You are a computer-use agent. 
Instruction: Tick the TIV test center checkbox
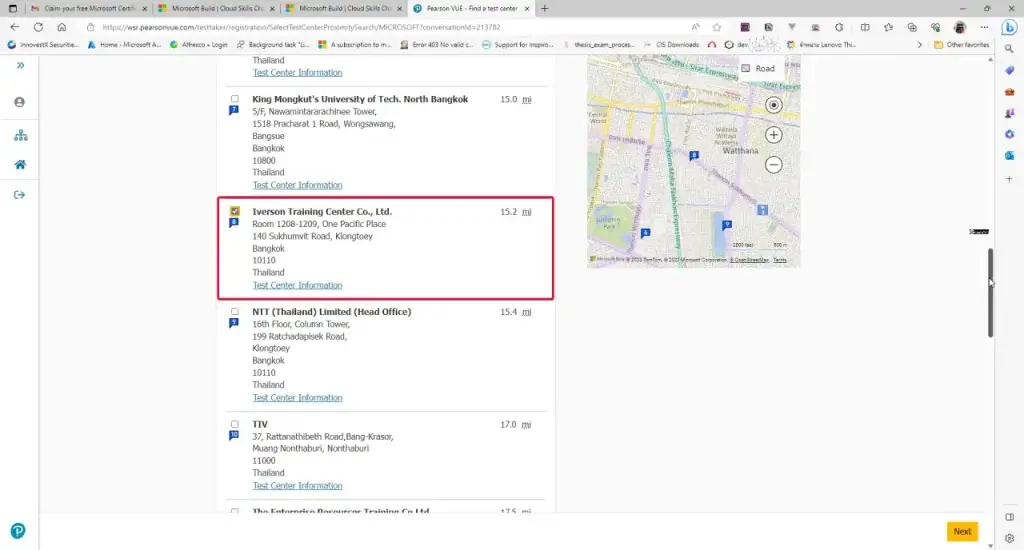pyautogui.click(x=234, y=424)
